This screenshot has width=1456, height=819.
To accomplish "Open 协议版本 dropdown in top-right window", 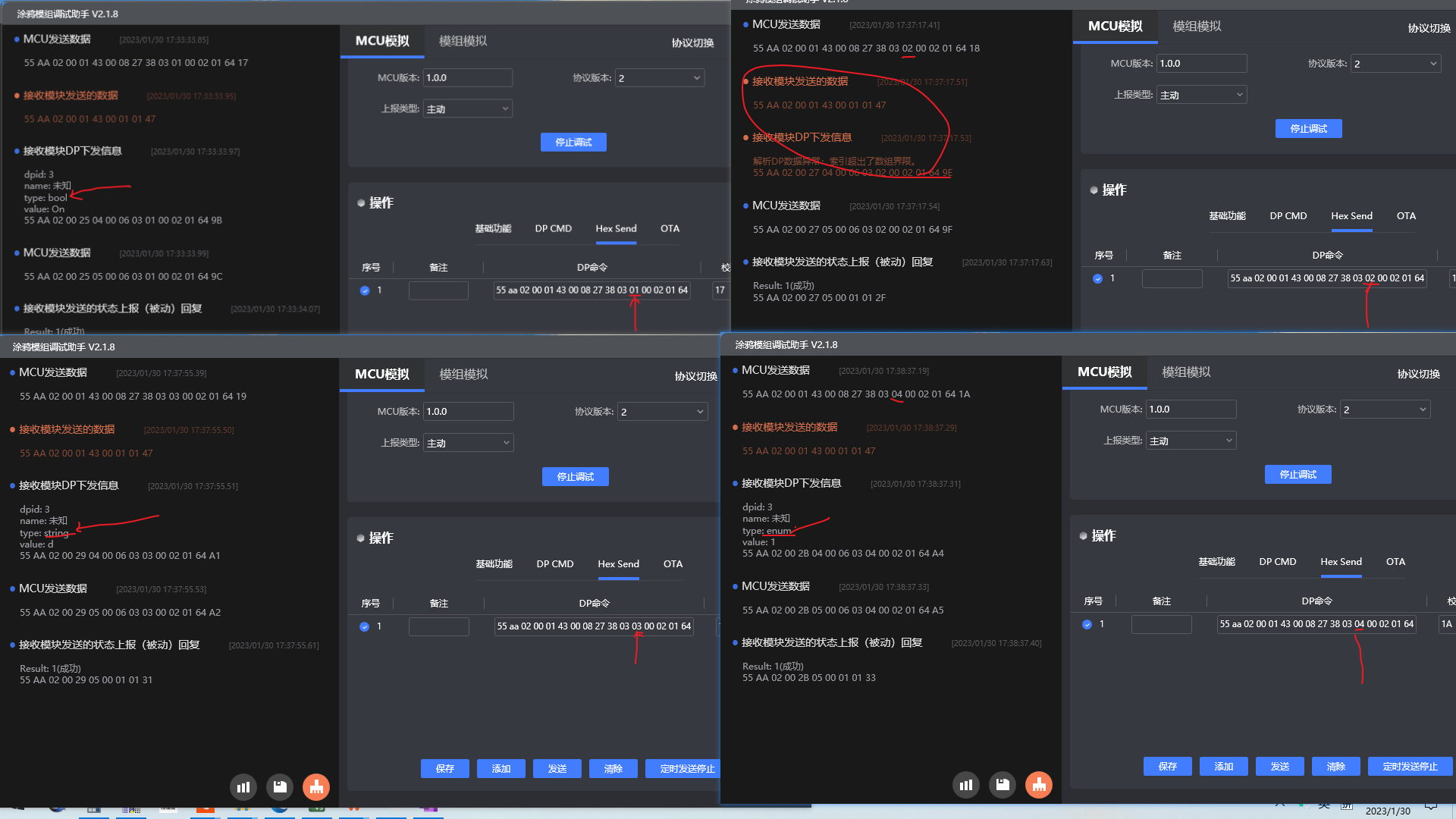I will (x=1395, y=64).
